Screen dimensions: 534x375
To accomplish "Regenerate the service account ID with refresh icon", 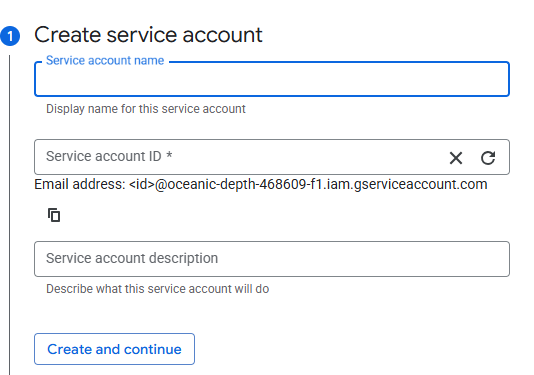I will (x=488, y=158).
